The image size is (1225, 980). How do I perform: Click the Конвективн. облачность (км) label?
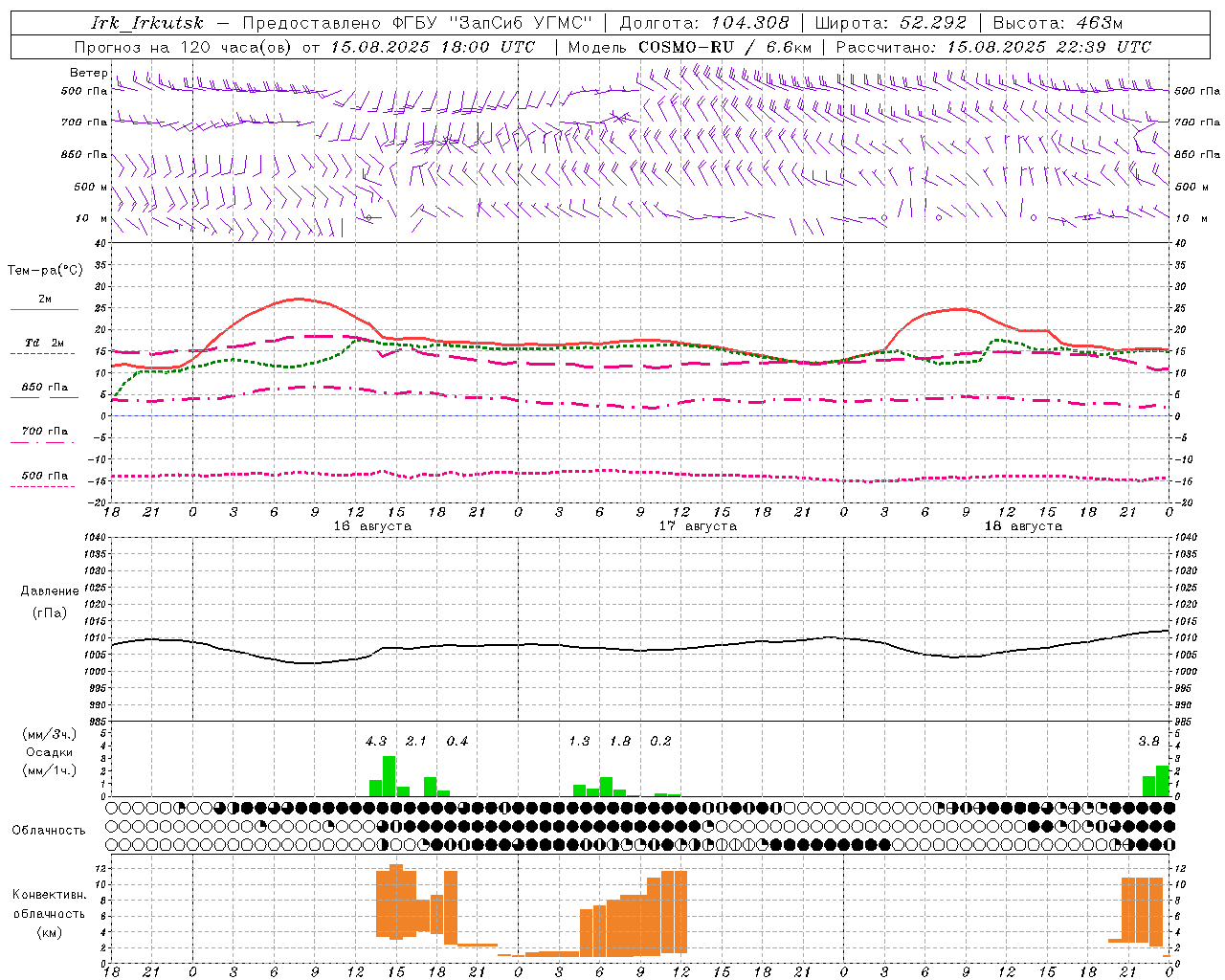[x=49, y=913]
